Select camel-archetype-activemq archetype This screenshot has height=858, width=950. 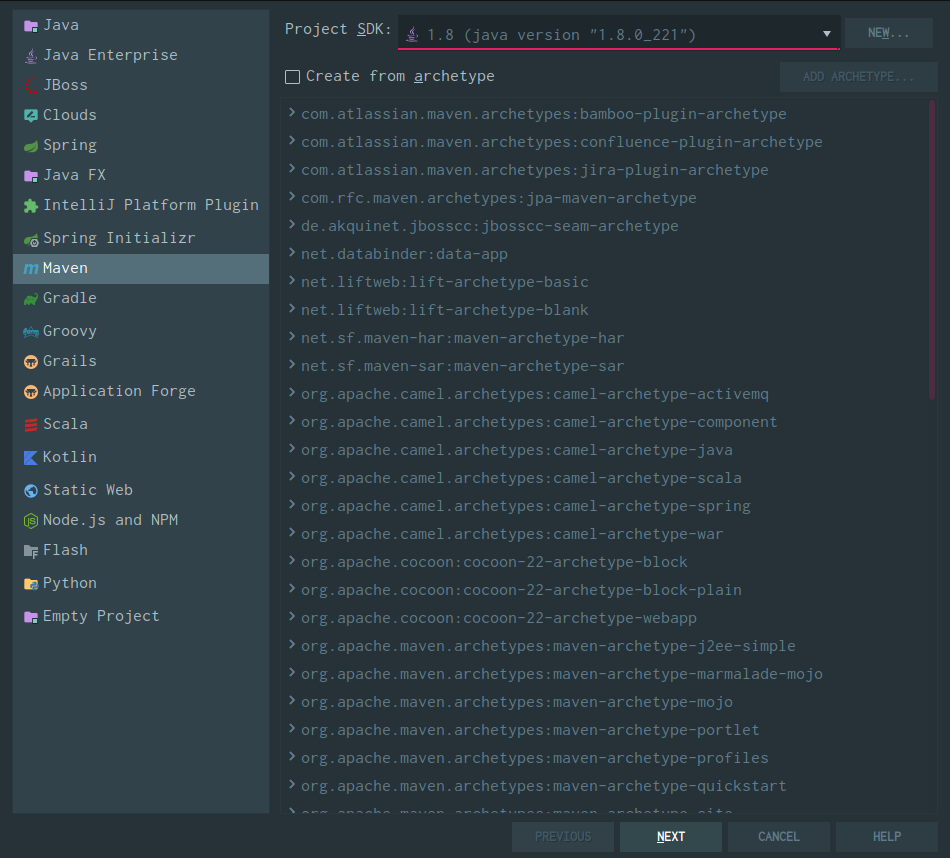tap(535, 394)
